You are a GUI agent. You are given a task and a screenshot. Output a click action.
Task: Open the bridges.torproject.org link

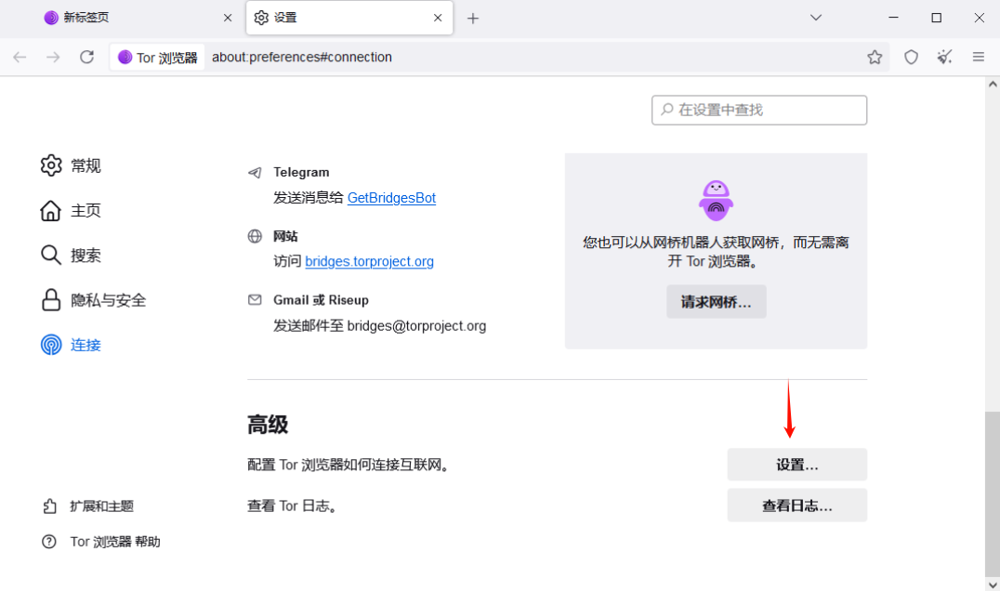click(x=369, y=262)
